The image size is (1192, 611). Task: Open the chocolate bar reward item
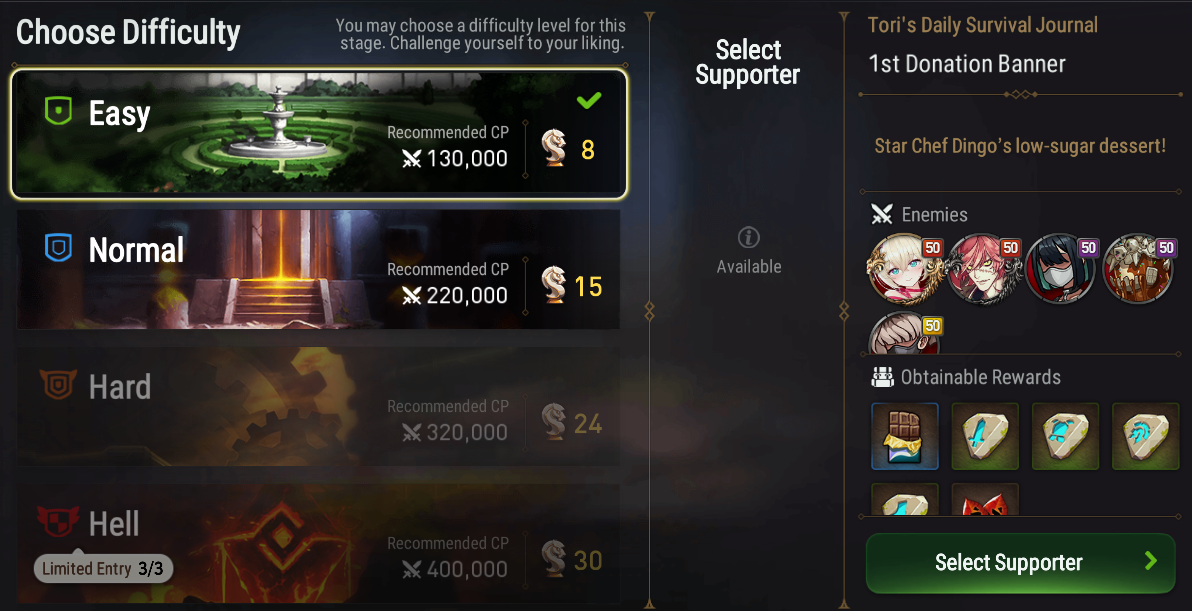[905, 436]
